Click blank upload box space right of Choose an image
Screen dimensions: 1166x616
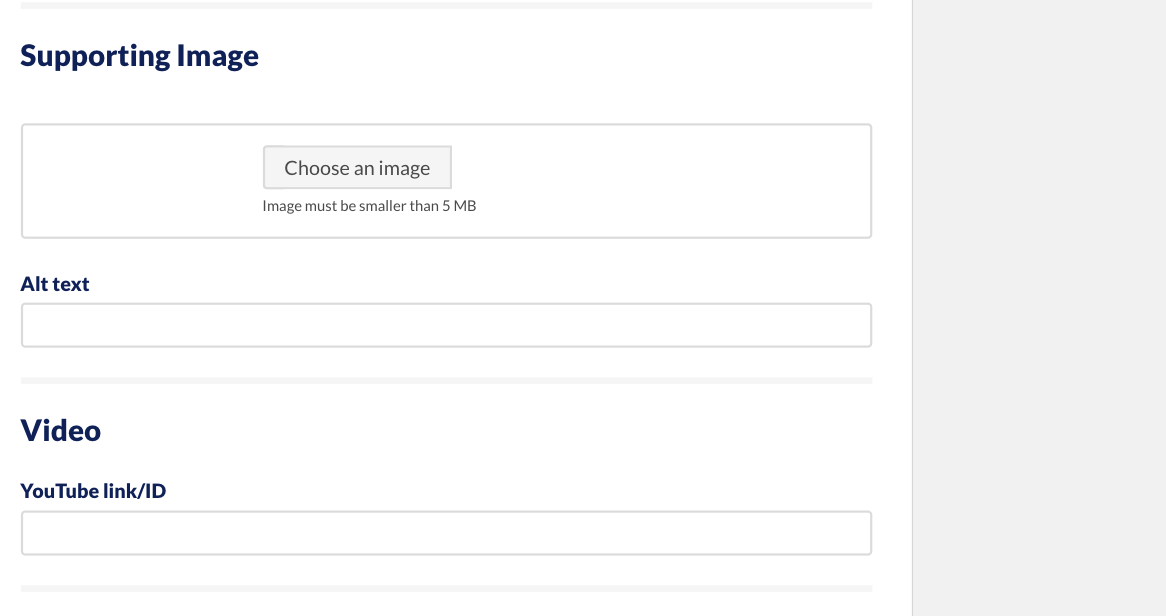[x=660, y=181]
